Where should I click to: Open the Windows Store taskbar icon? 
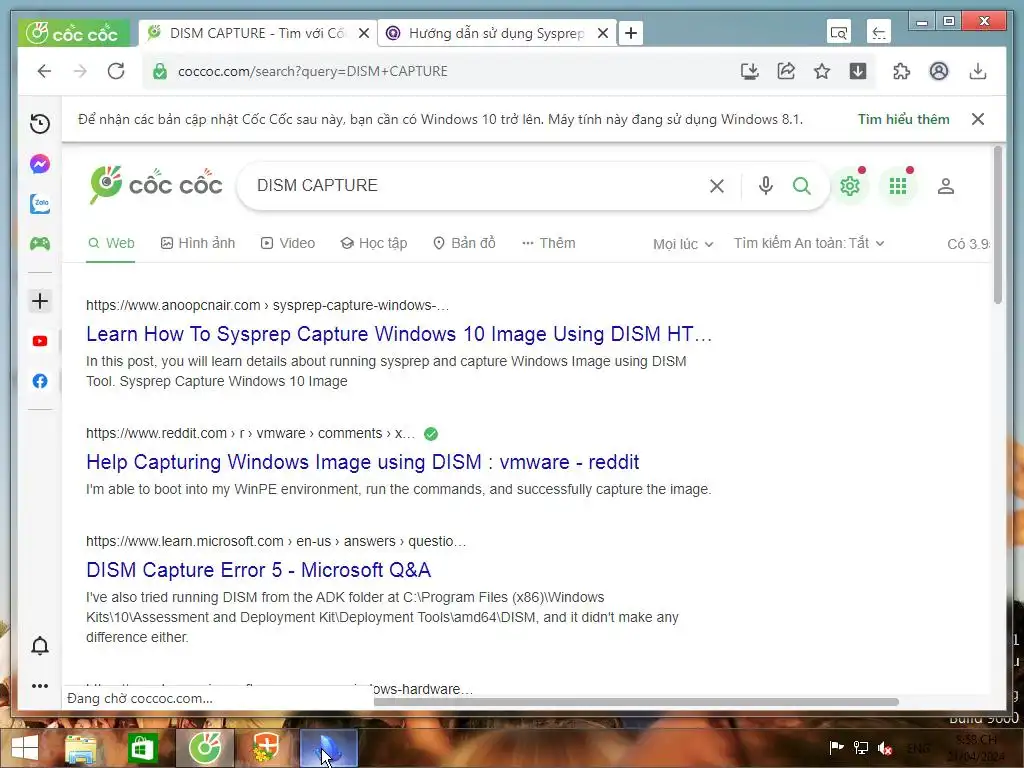coord(142,748)
